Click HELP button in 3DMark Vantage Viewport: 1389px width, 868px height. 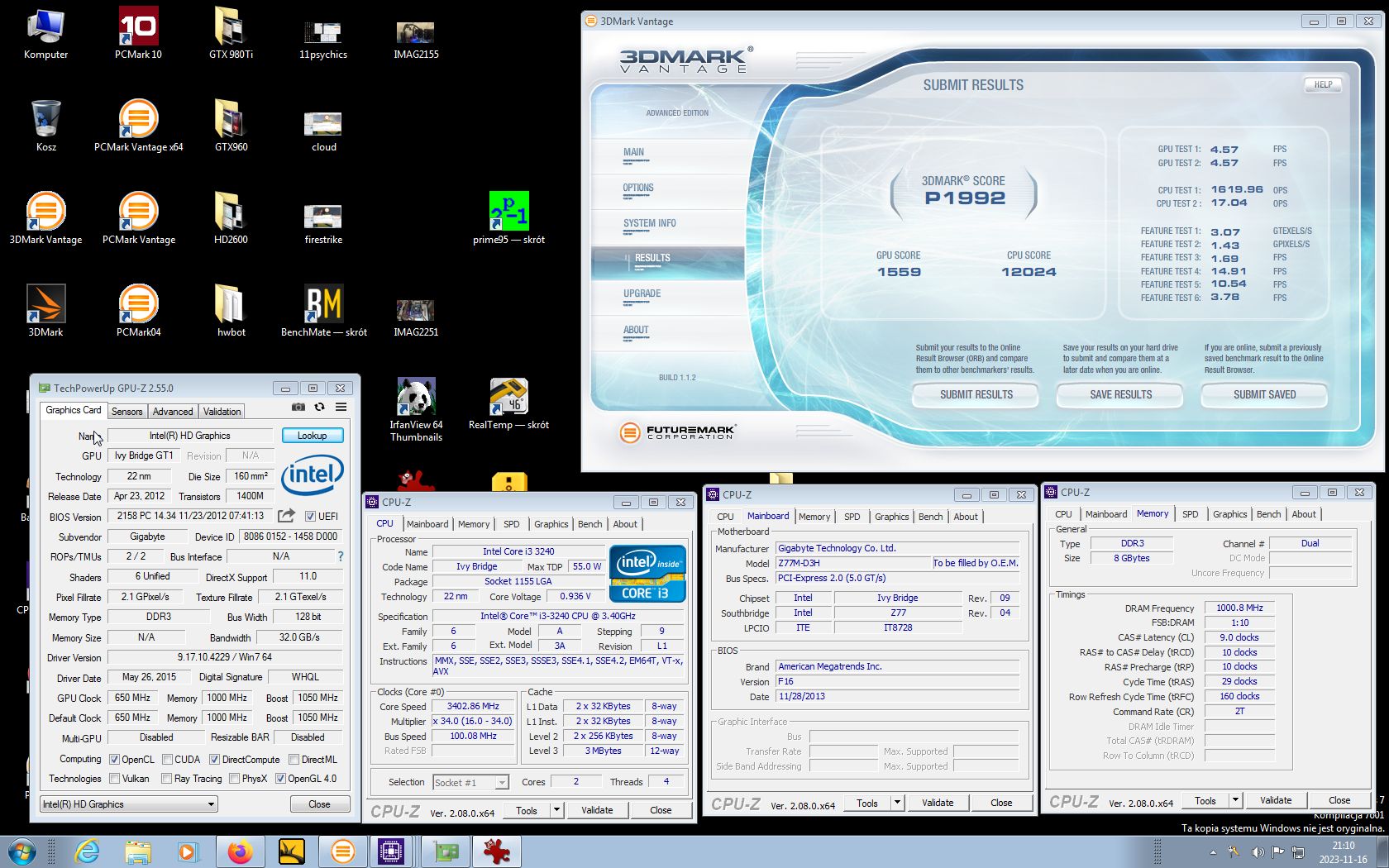[x=1323, y=84]
